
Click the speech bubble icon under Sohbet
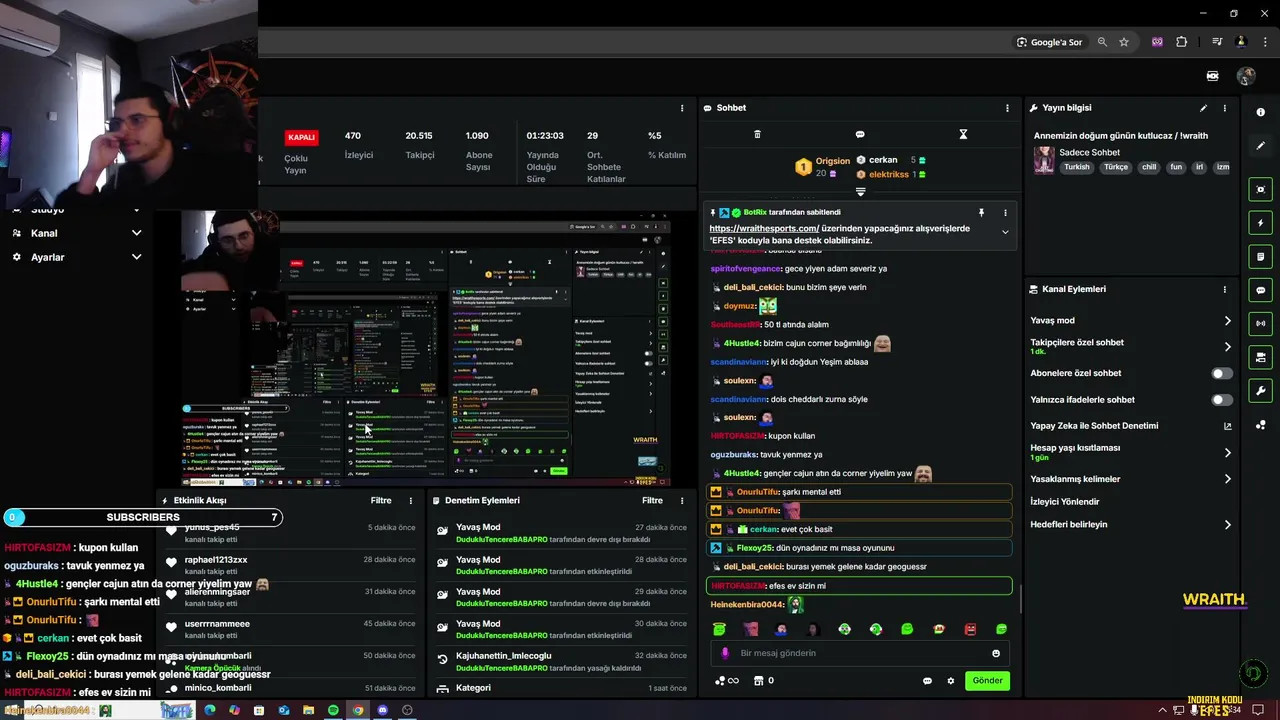pyautogui.click(x=860, y=134)
